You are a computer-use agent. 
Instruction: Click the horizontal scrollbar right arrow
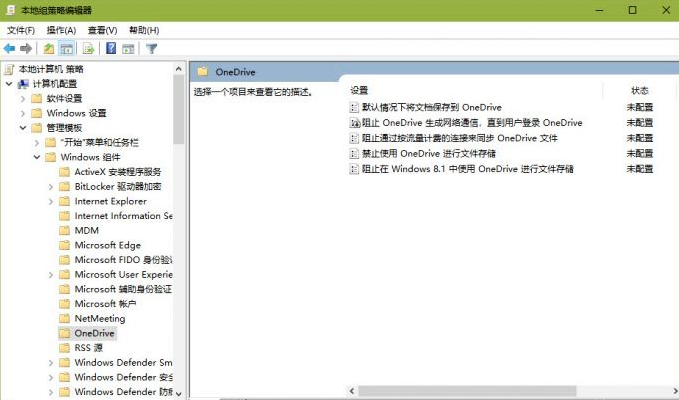[675, 391]
